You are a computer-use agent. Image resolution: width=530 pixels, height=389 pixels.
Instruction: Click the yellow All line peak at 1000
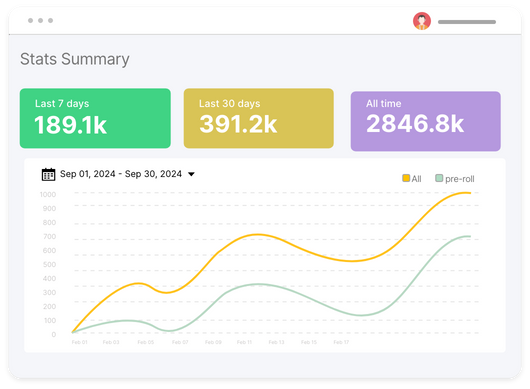(x=465, y=193)
